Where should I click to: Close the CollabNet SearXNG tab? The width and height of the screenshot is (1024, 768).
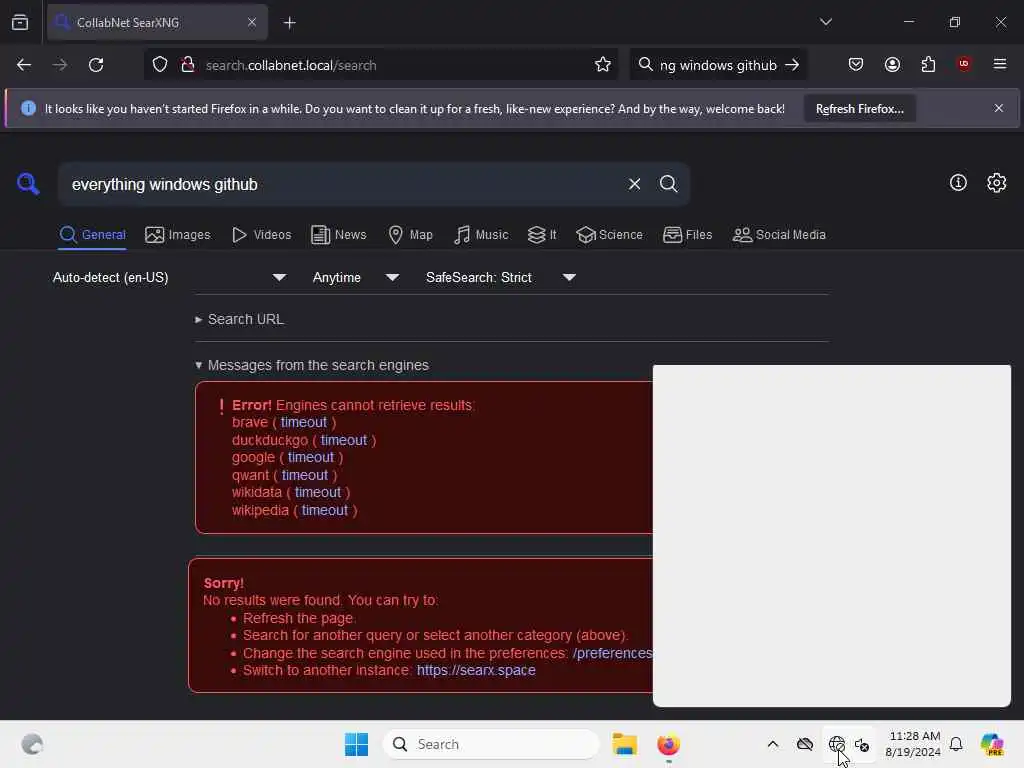tap(251, 22)
